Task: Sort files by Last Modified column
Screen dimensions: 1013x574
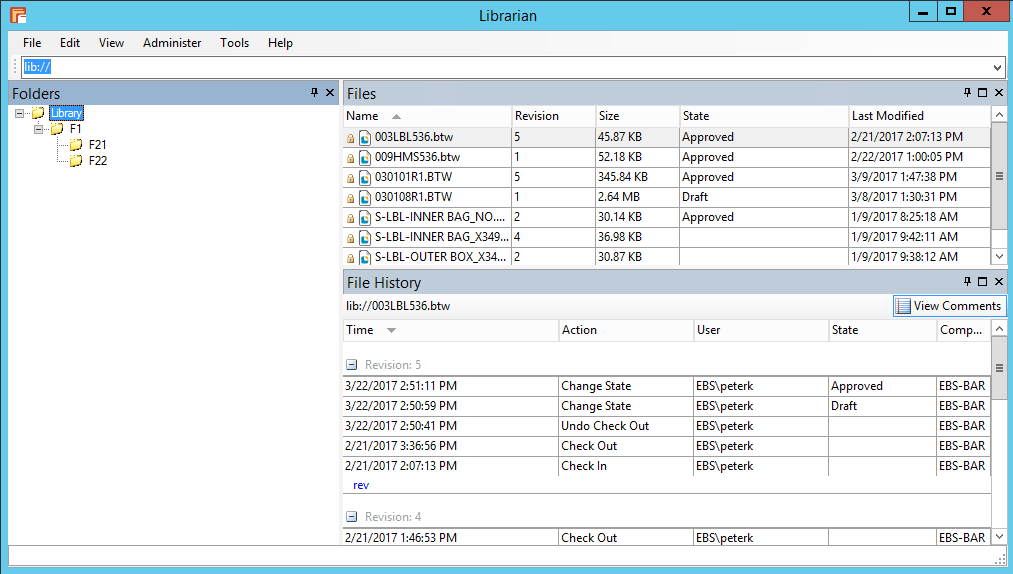Action: (x=919, y=116)
